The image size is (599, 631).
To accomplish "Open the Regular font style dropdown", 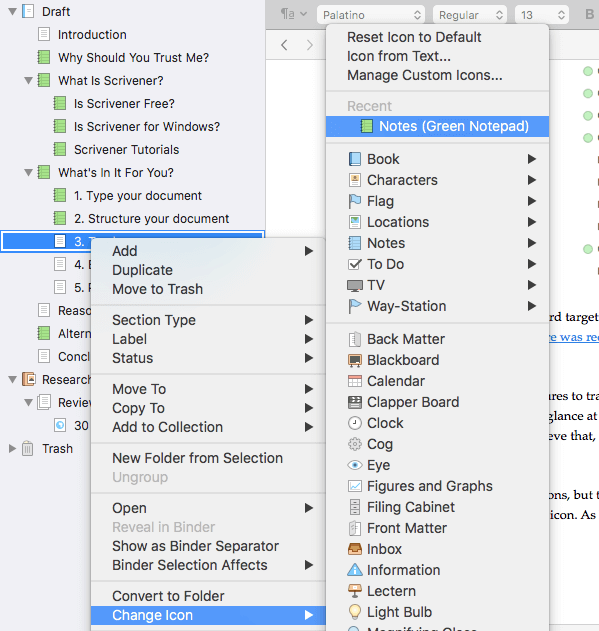I will (470, 15).
